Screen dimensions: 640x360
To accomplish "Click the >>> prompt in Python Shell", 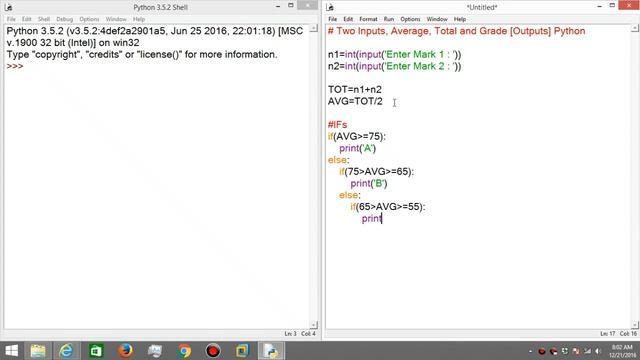I will click(x=15, y=66).
